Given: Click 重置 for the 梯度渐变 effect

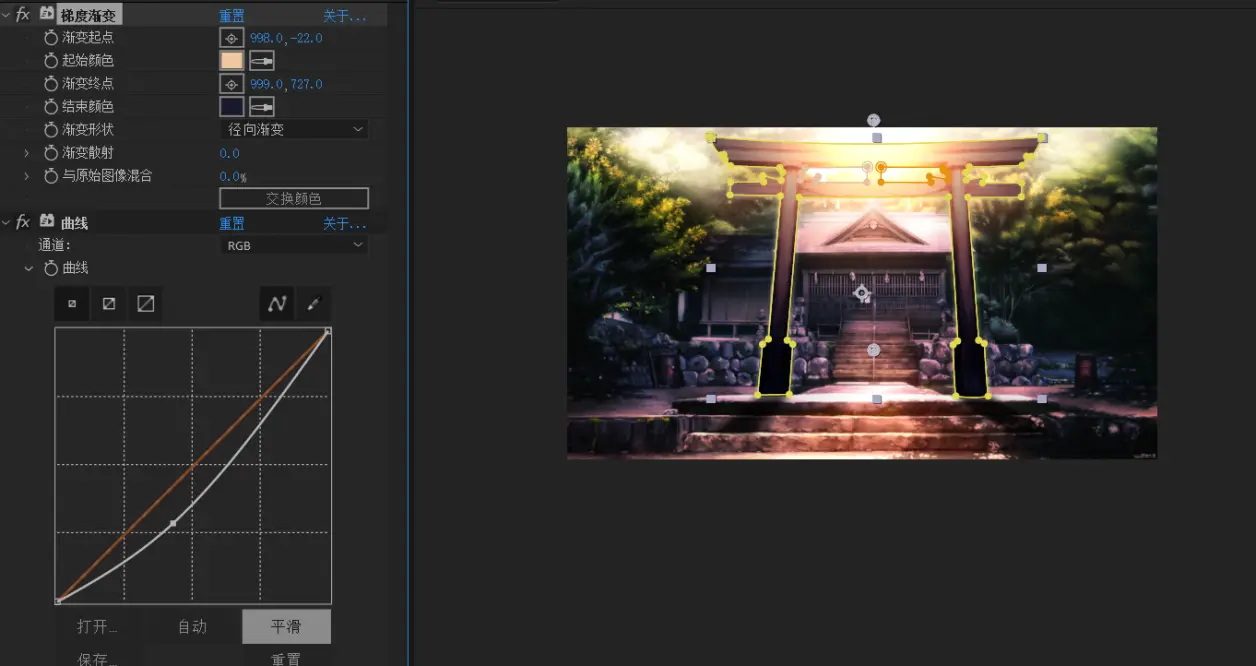Looking at the screenshot, I should pos(232,16).
